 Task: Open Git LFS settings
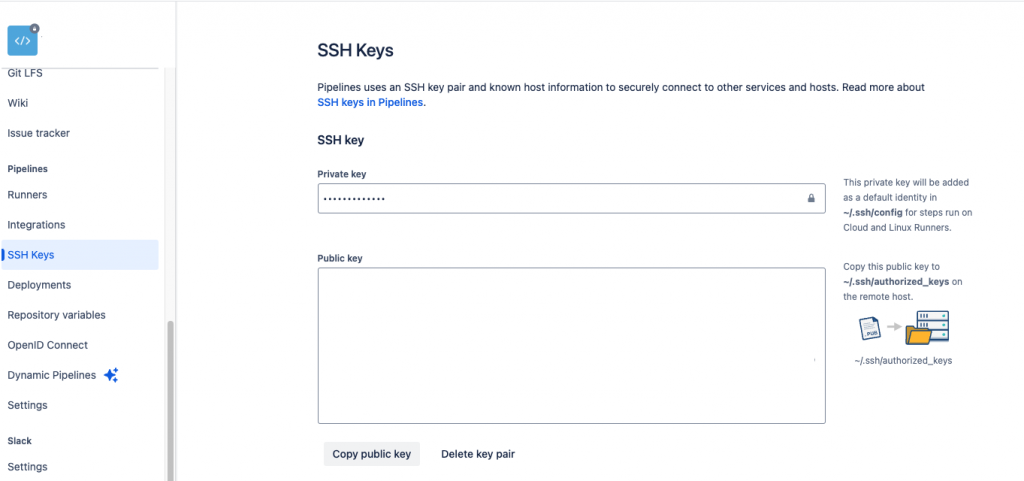[25, 72]
